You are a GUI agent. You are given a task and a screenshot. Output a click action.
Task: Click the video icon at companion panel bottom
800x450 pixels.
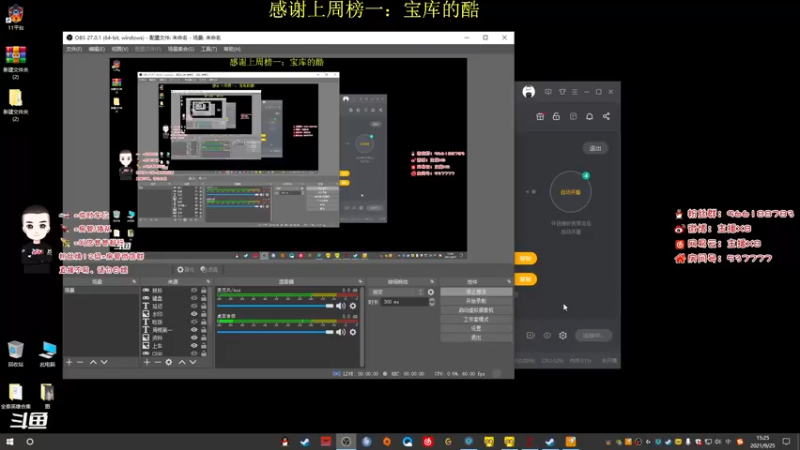531,335
